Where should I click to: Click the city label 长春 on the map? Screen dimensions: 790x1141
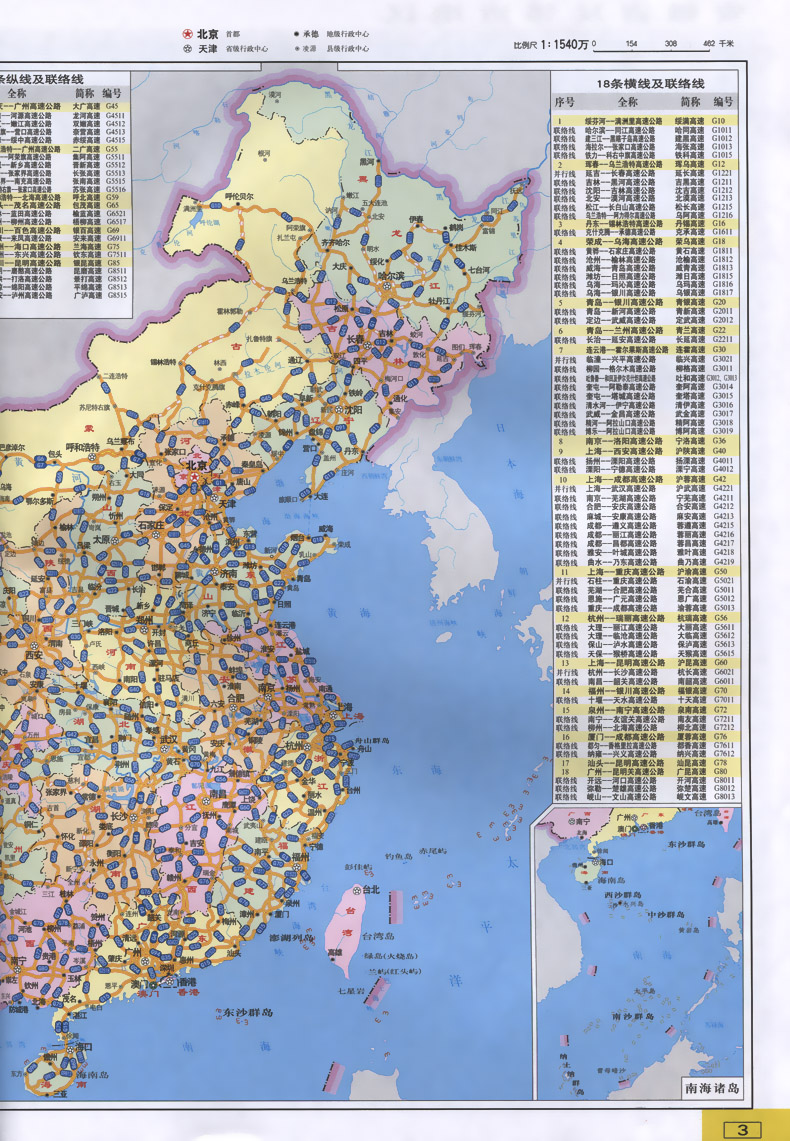click(355, 339)
